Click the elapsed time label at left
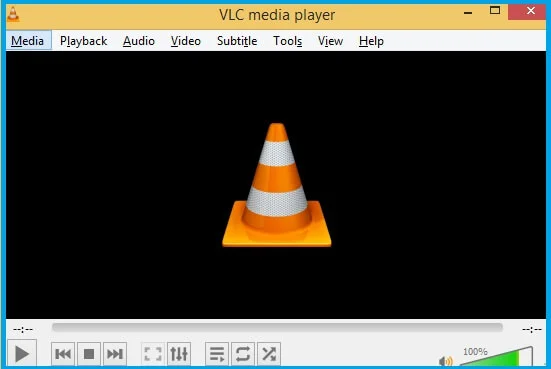 point(23,329)
